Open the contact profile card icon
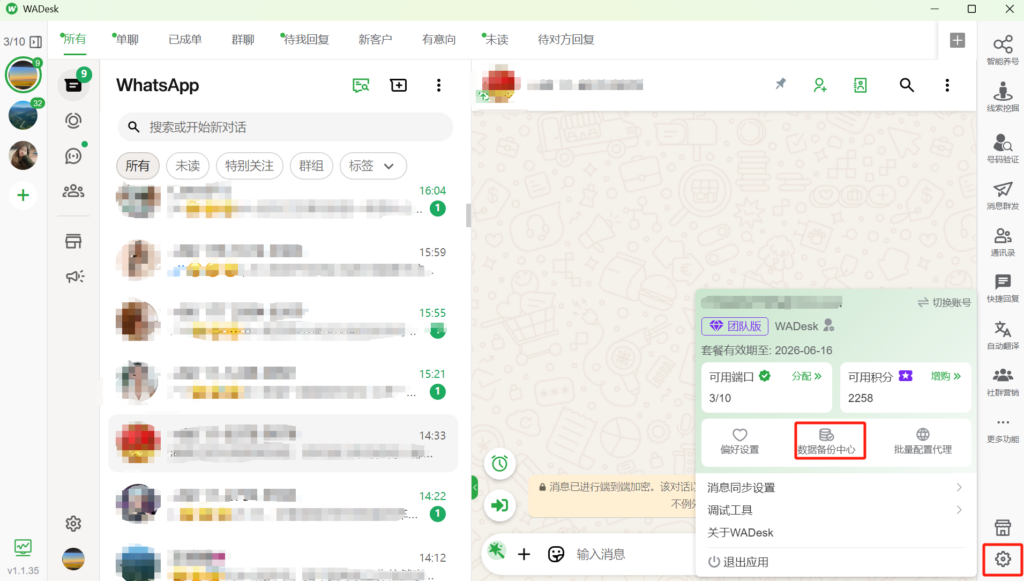This screenshot has width=1024, height=581. pos(860,85)
